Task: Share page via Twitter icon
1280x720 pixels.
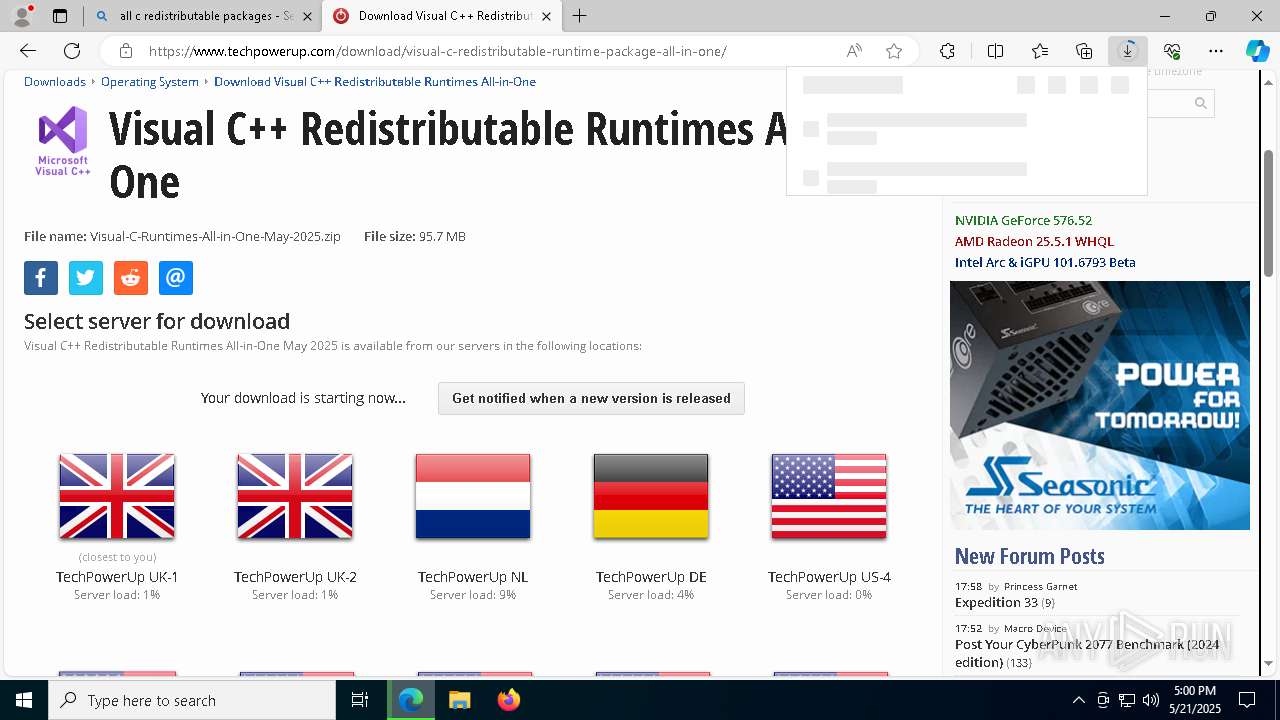Action: (x=86, y=278)
